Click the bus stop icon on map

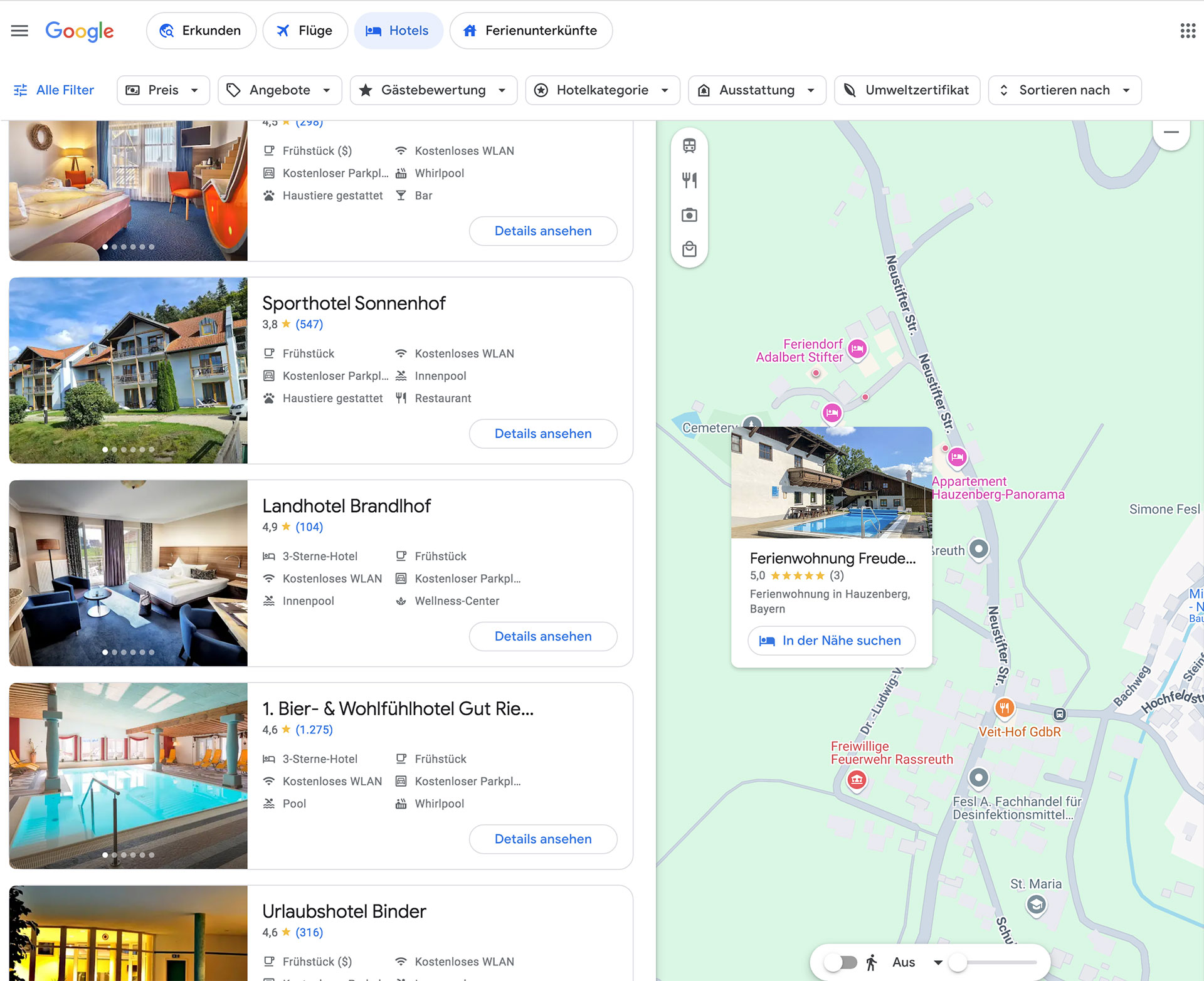coord(1059,714)
